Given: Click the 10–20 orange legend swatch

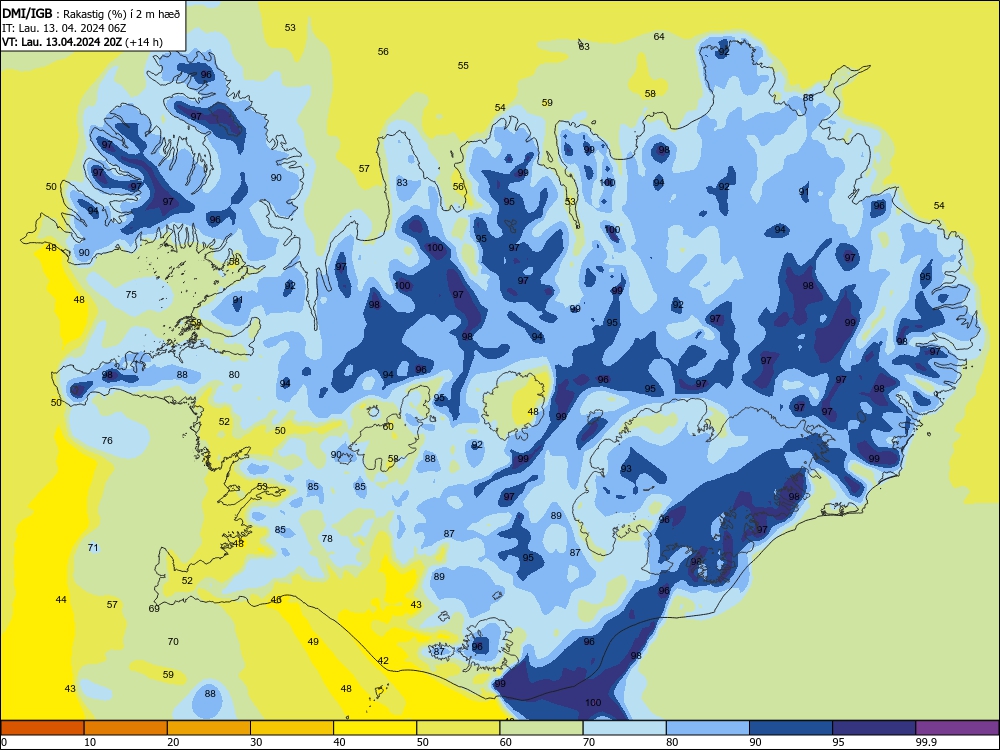Looking at the screenshot, I should tap(126, 728).
